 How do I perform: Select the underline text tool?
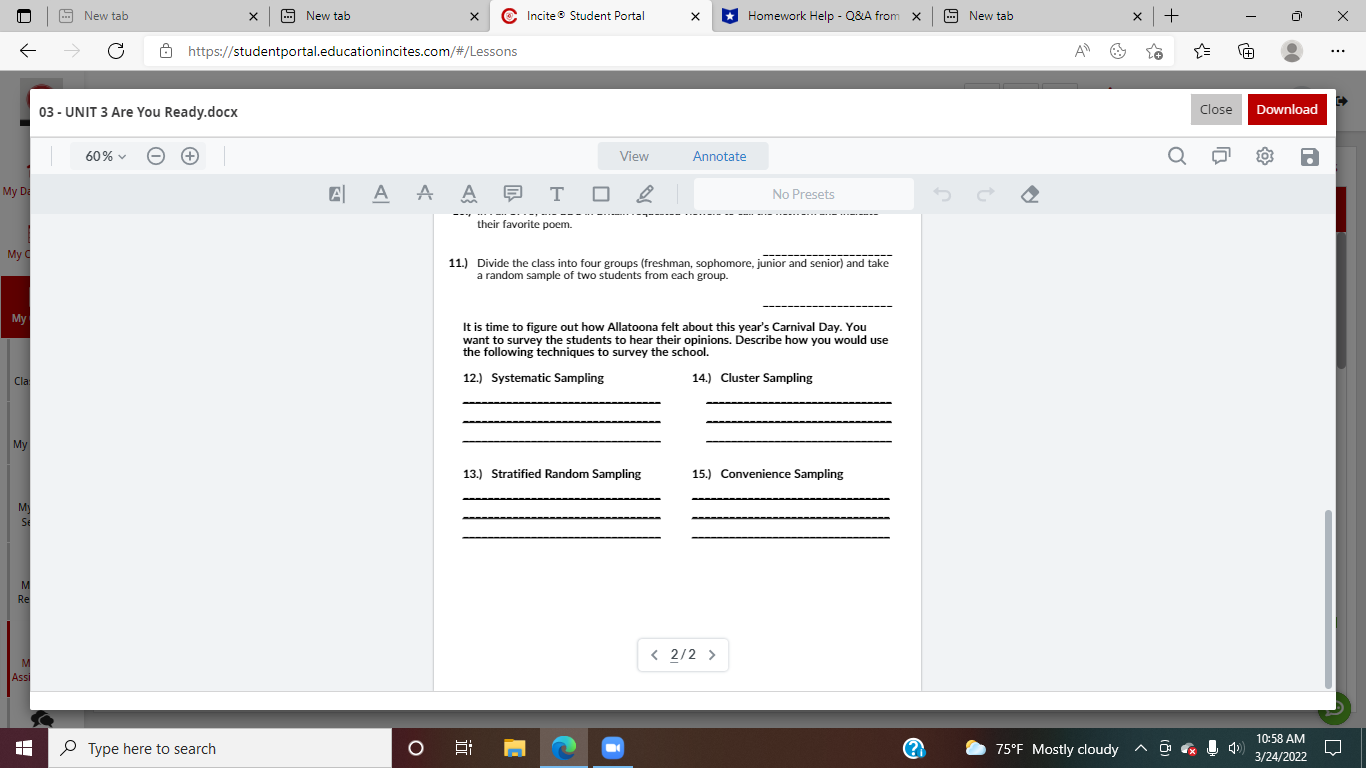pos(381,193)
